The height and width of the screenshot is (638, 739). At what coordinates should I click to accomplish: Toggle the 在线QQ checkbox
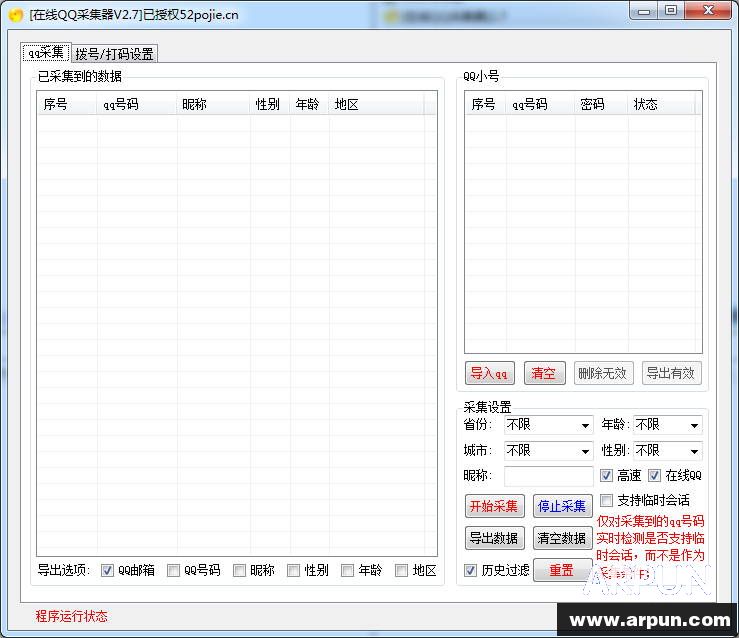pos(655,475)
